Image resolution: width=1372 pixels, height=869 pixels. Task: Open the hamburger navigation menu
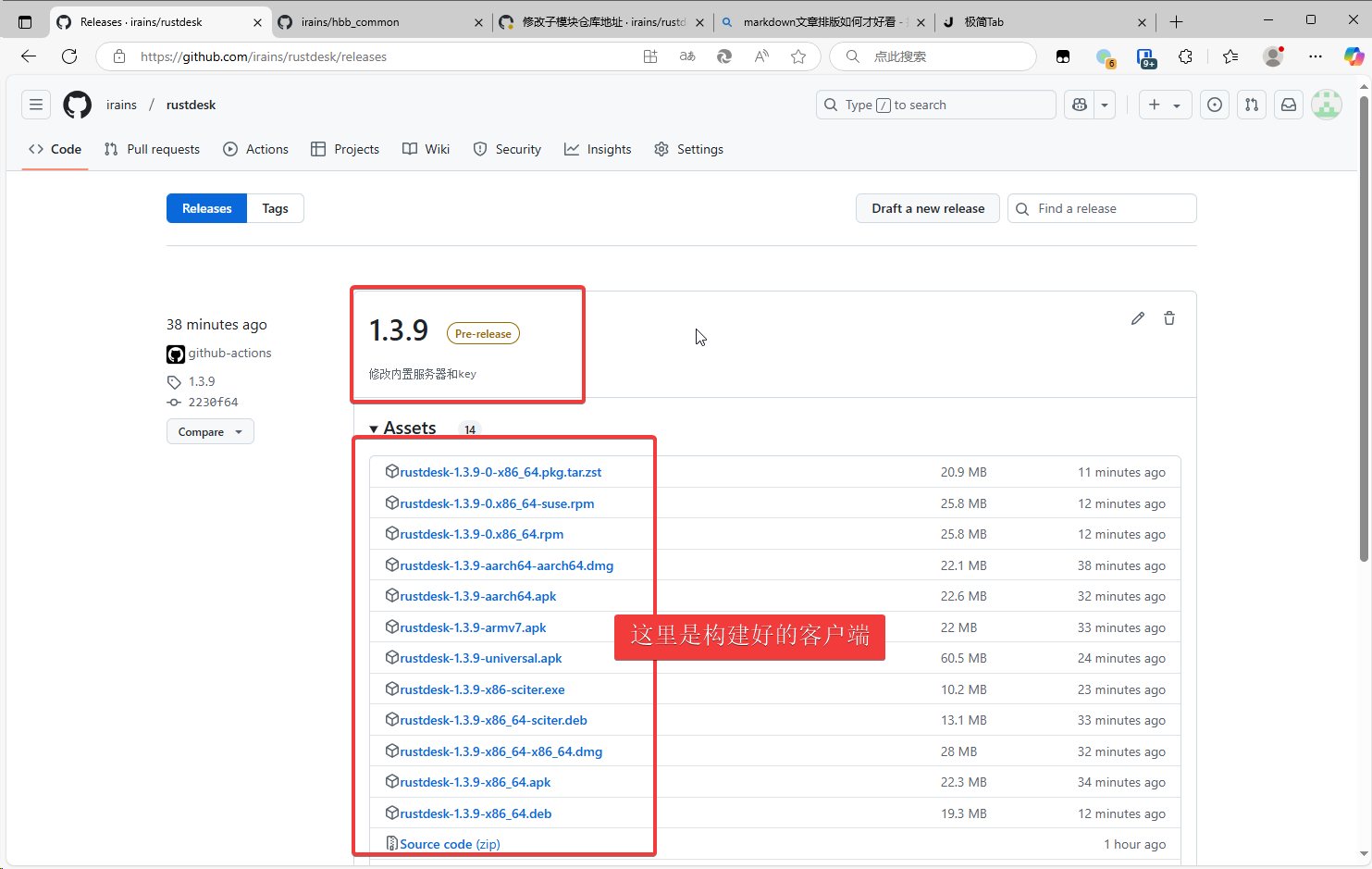coord(36,105)
